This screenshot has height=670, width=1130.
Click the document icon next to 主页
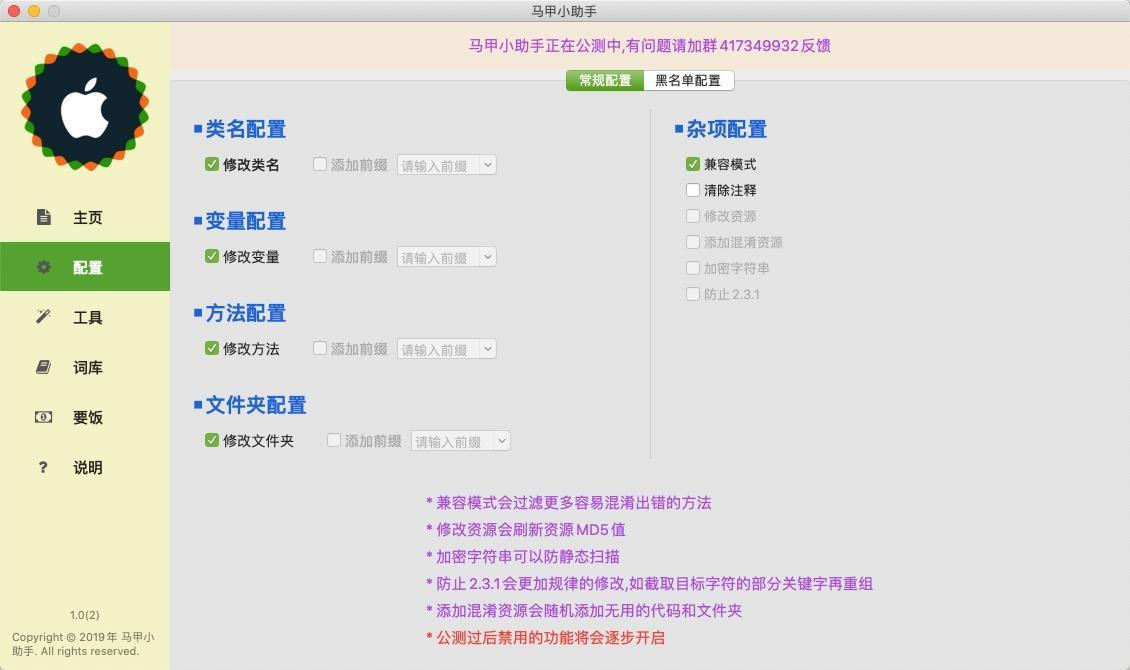tap(42, 217)
